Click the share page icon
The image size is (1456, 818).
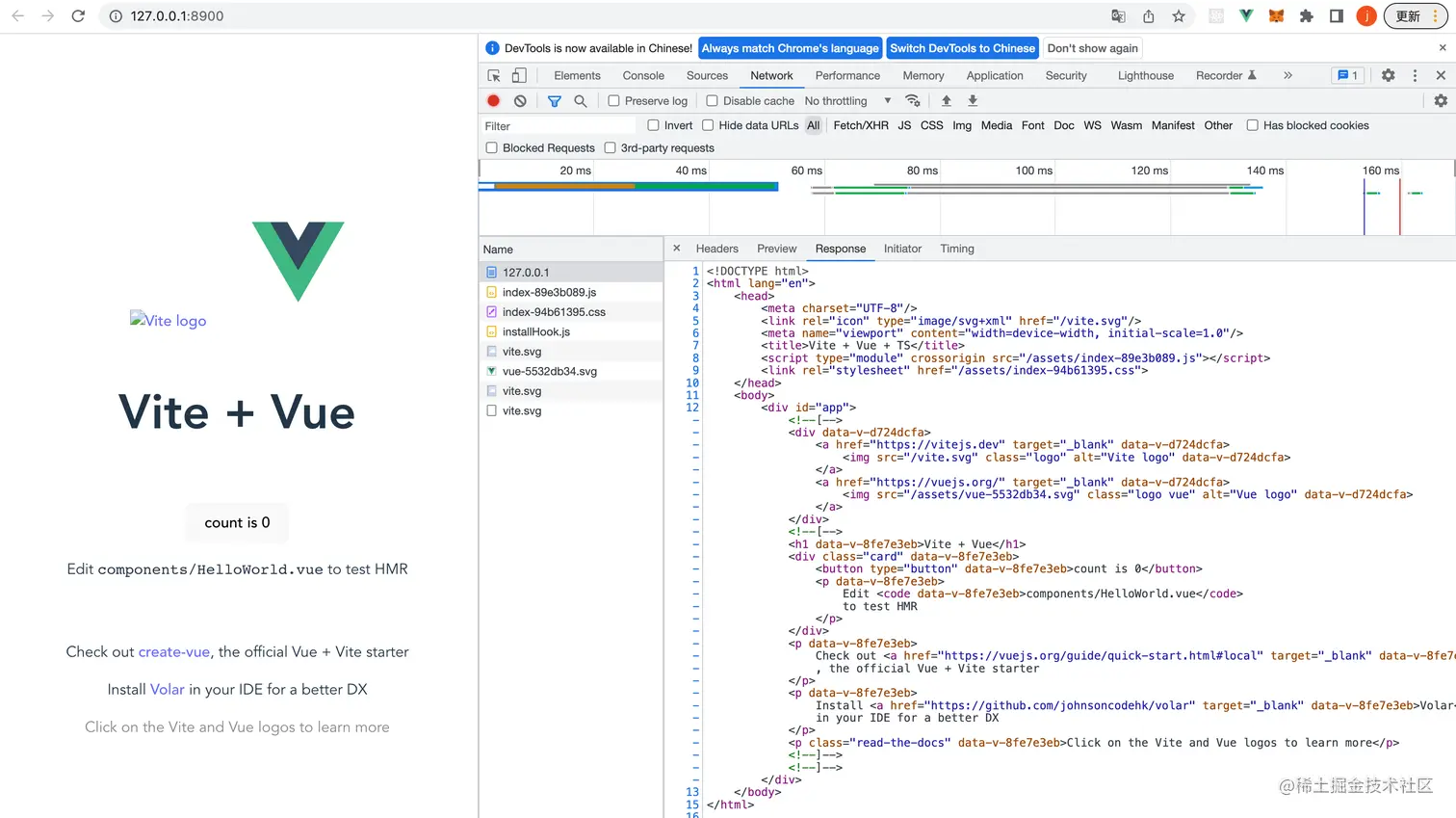1148,16
